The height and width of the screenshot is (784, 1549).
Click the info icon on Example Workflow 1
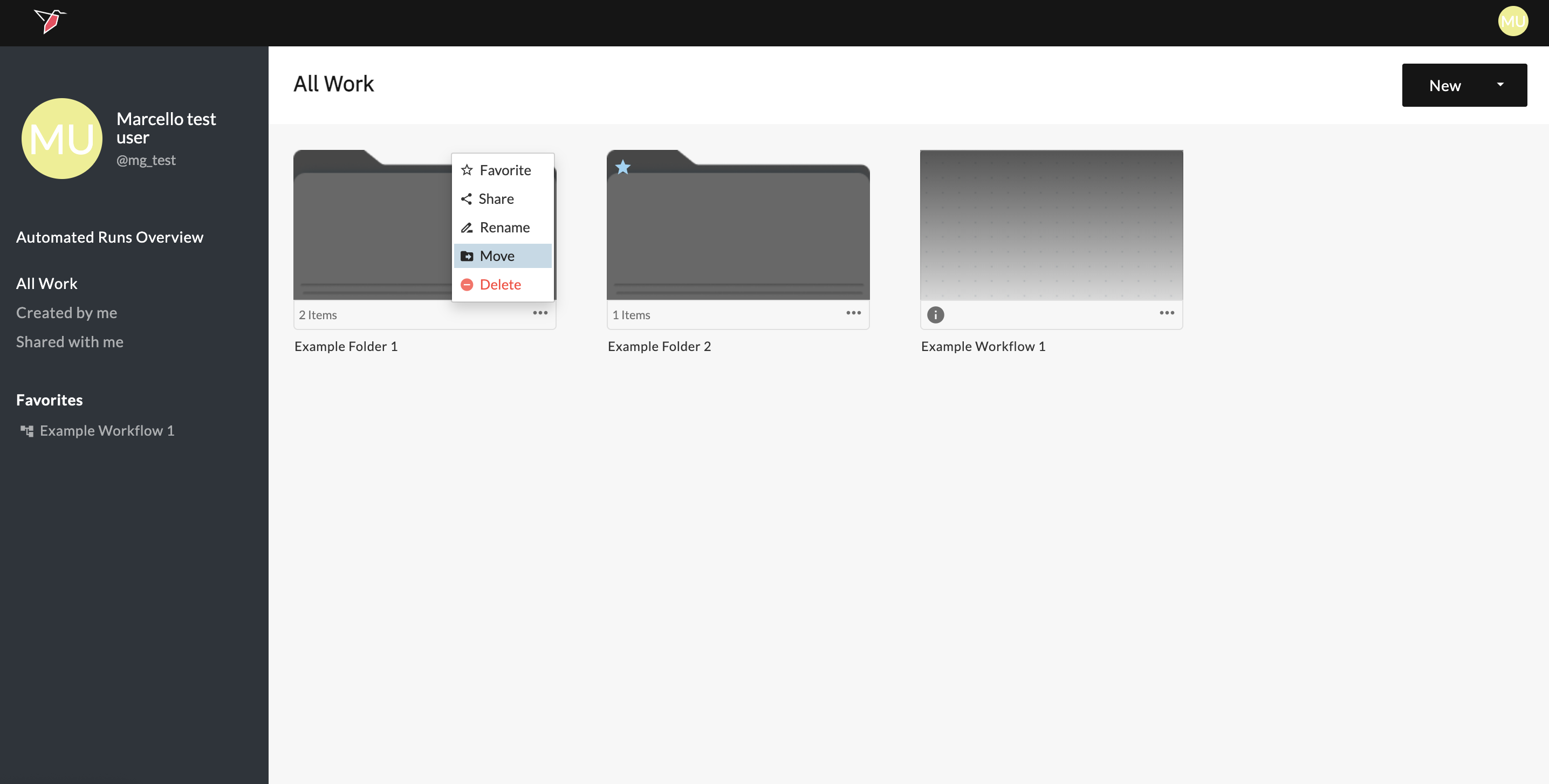(x=935, y=314)
